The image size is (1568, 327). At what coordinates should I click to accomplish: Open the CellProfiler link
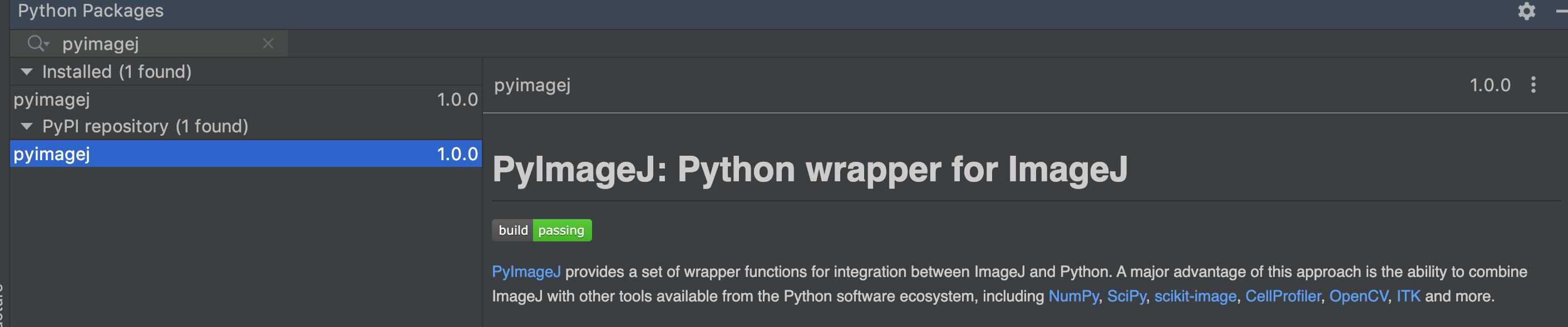click(x=1283, y=296)
